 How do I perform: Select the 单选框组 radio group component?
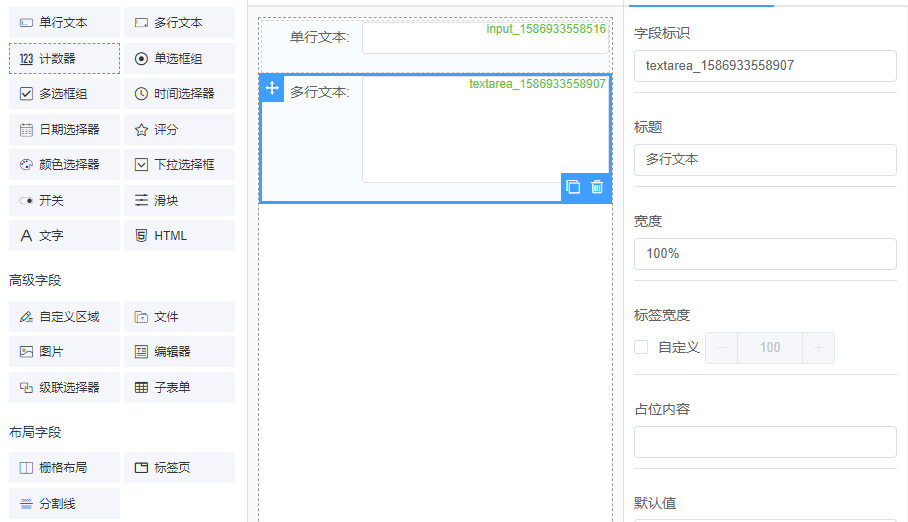[x=179, y=59]
